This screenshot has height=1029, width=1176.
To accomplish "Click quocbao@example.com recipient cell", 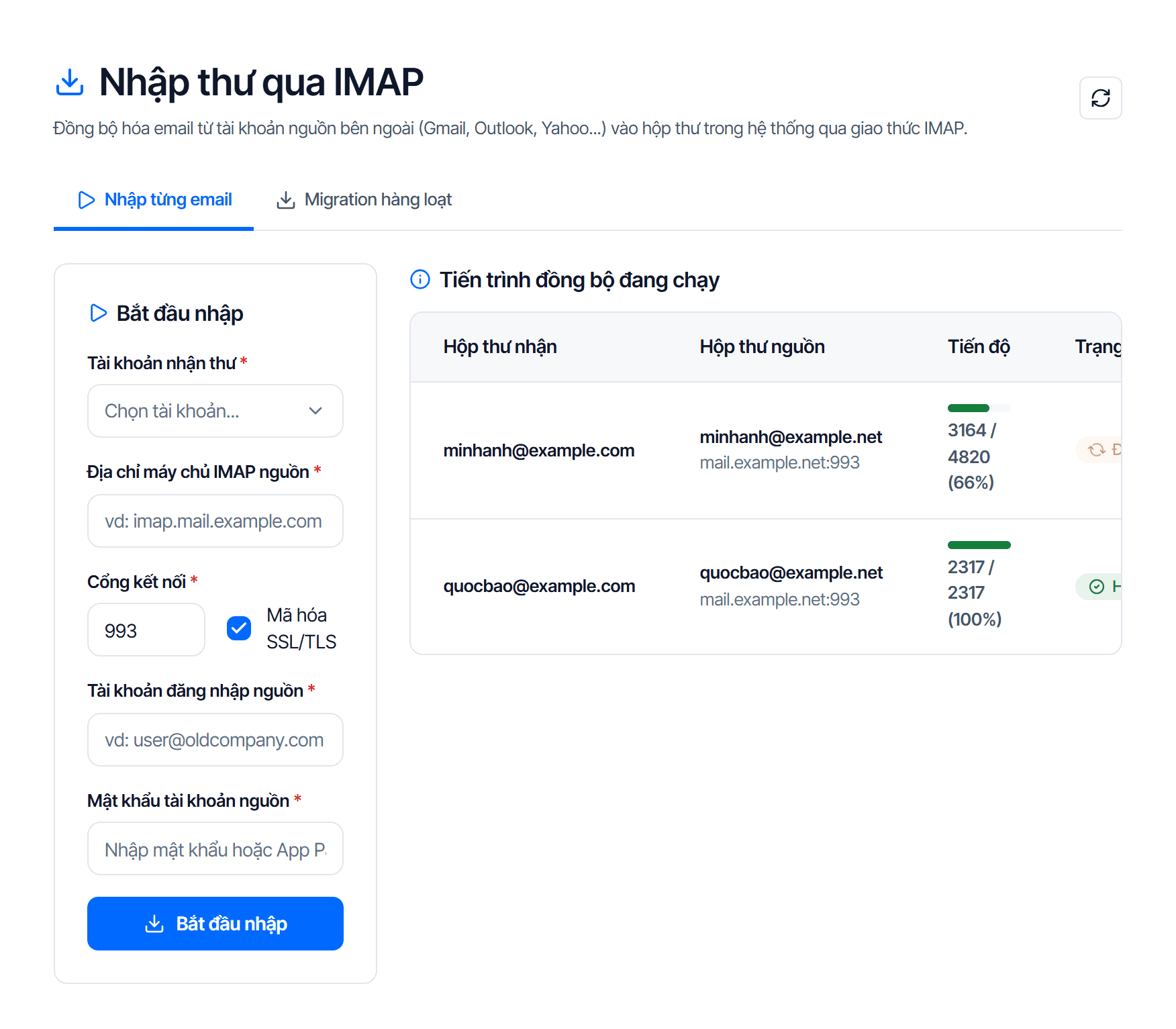I will point(539,586).
